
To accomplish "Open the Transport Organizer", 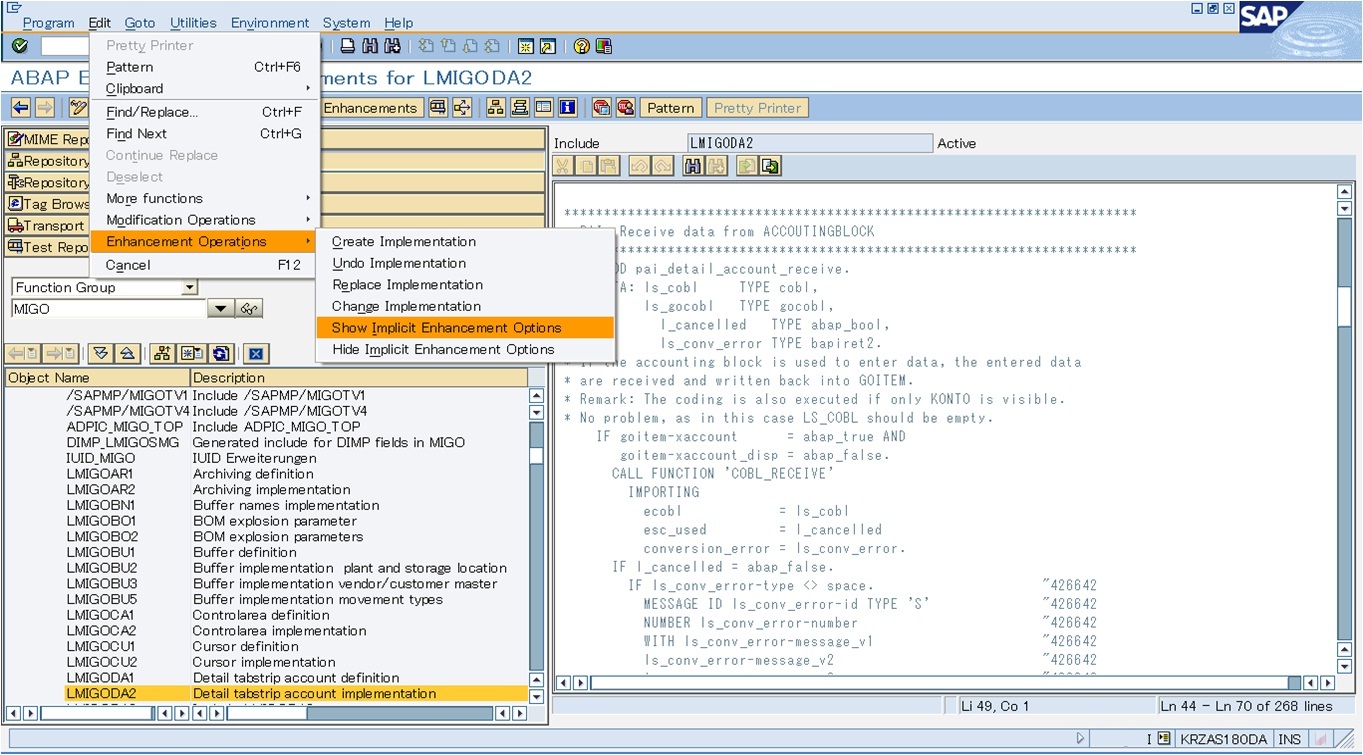I will (45, 225).
